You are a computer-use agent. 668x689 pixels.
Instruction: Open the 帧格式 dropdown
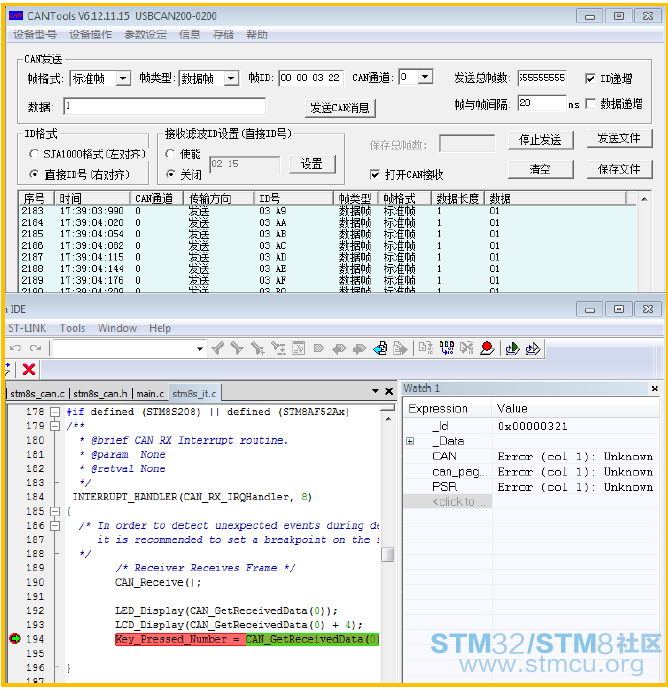pyautogui.click(x=123, y=79)
